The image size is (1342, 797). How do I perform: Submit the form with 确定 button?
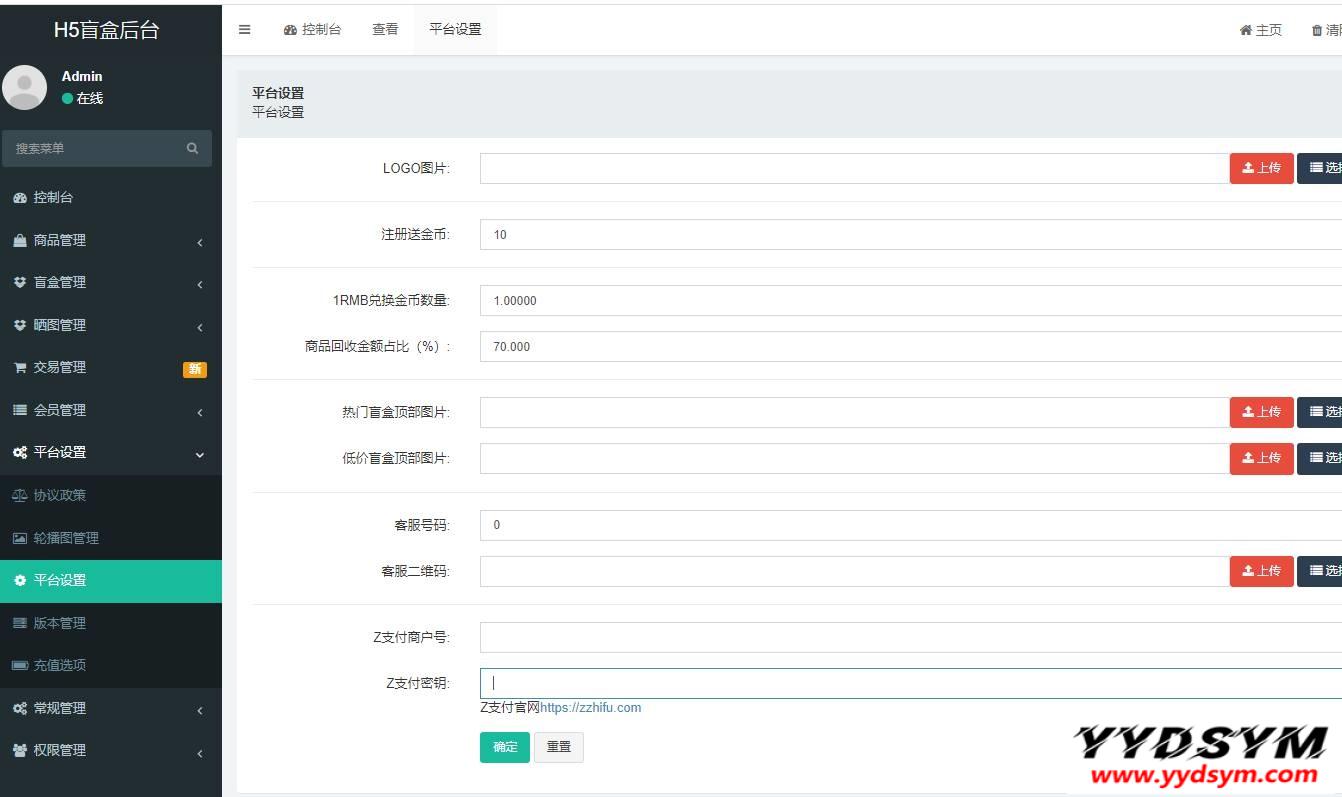point(505,747)
